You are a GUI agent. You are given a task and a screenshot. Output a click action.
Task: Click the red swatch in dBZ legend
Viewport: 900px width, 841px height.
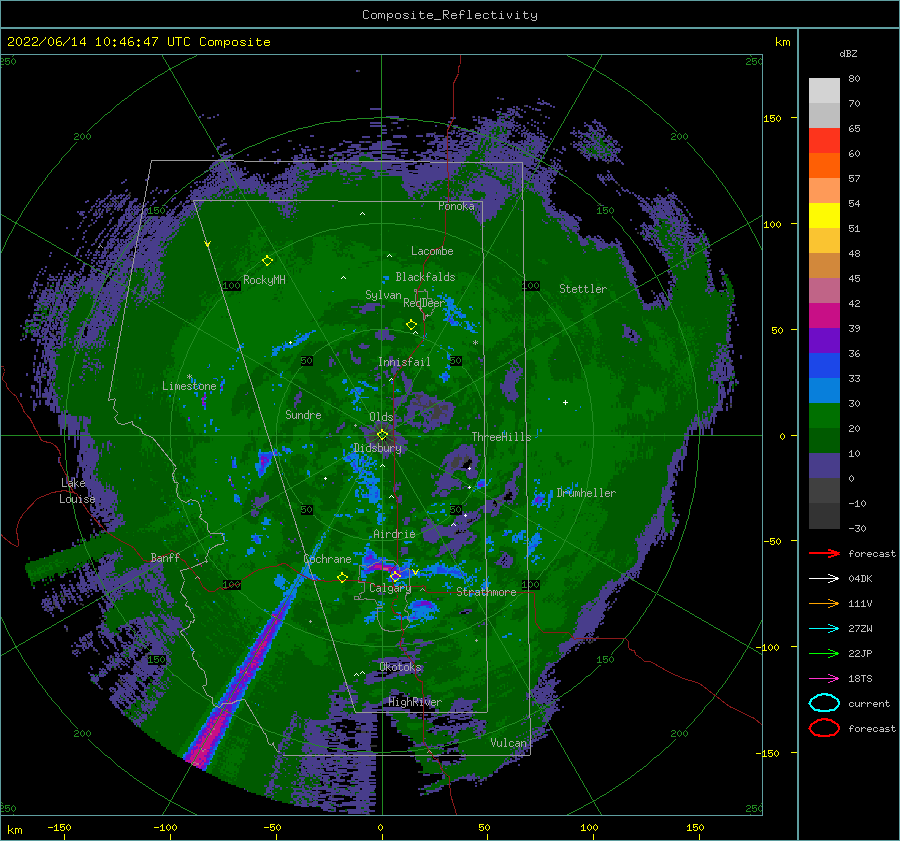824,140
